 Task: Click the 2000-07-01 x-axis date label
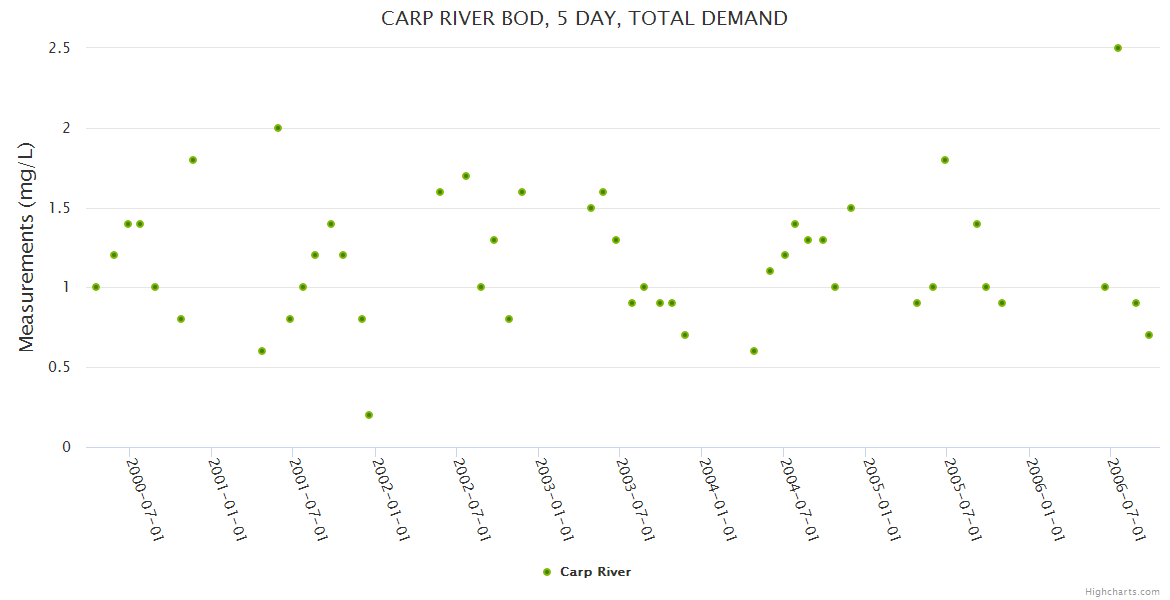(145, 500)
